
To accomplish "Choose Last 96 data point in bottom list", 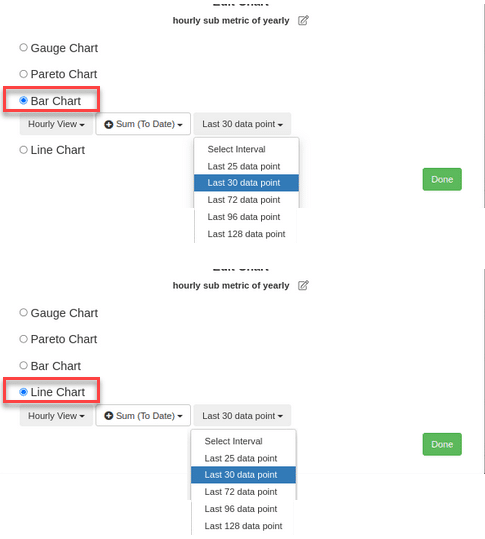I will tap(243, 509).
